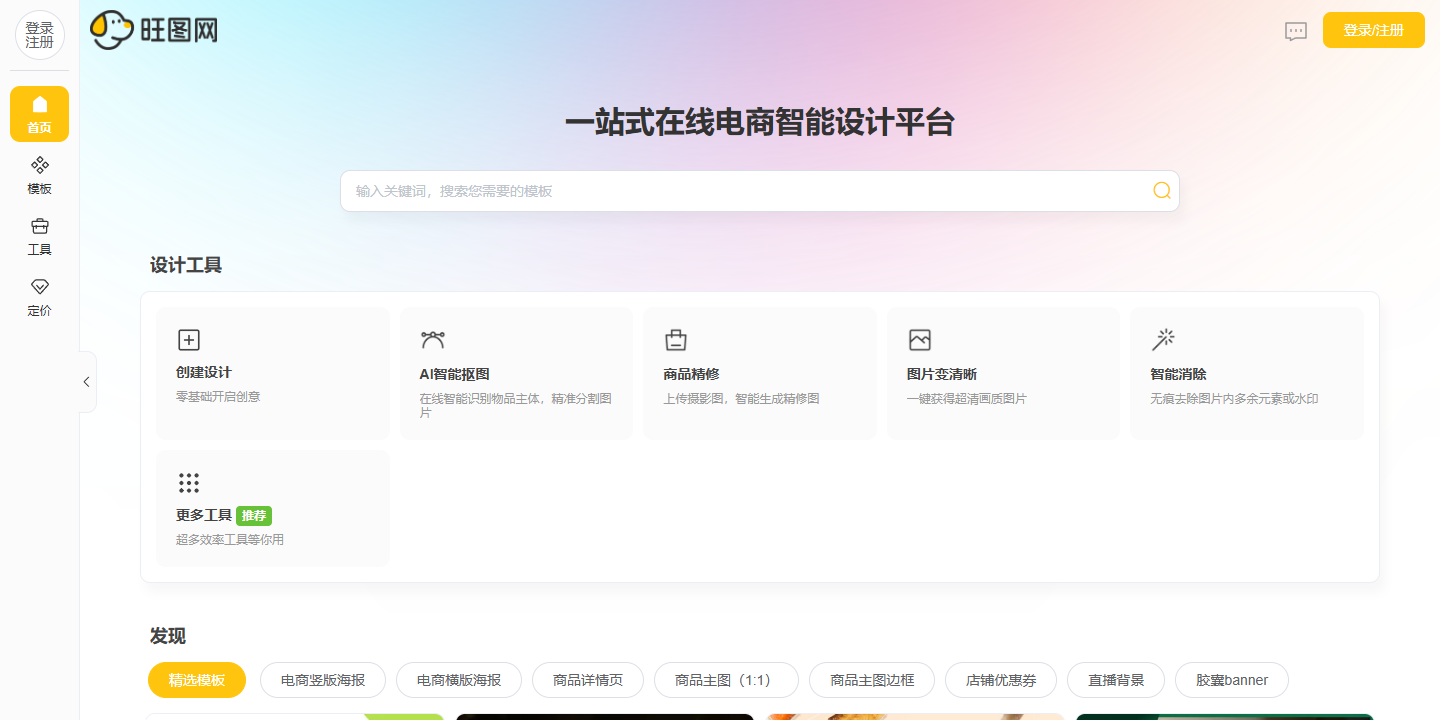The width and height of the screenshot is (1440, 720).
Task: Select the 商品主图边框 tab
Action: pyautogui.click(x=872, y=680)
